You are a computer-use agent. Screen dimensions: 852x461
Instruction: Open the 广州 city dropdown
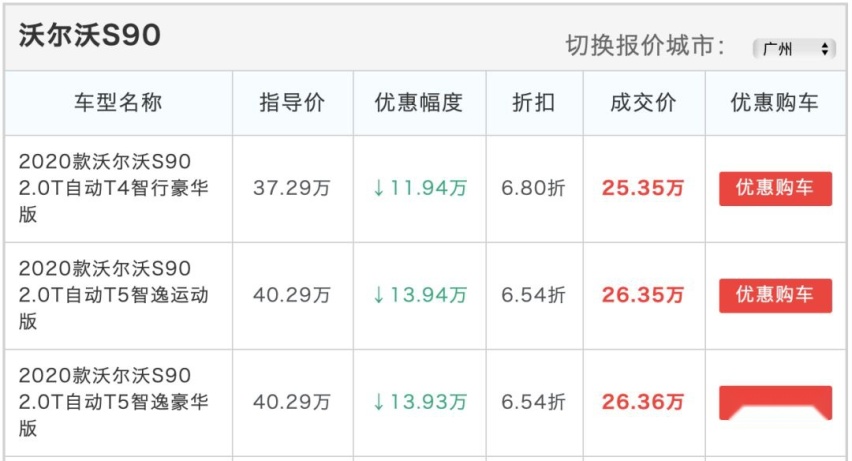coord(794,49)
